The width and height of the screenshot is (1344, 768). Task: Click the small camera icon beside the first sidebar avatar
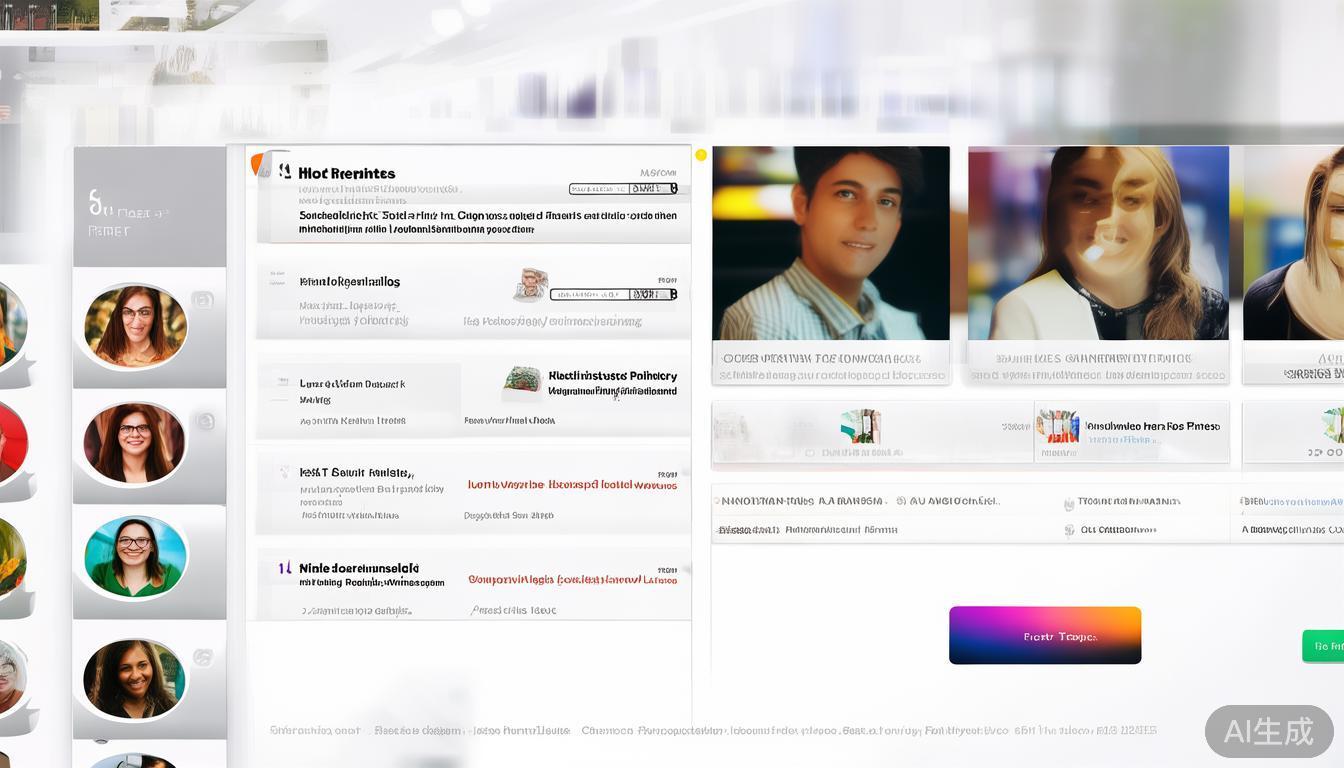click(x=203, y=299)
